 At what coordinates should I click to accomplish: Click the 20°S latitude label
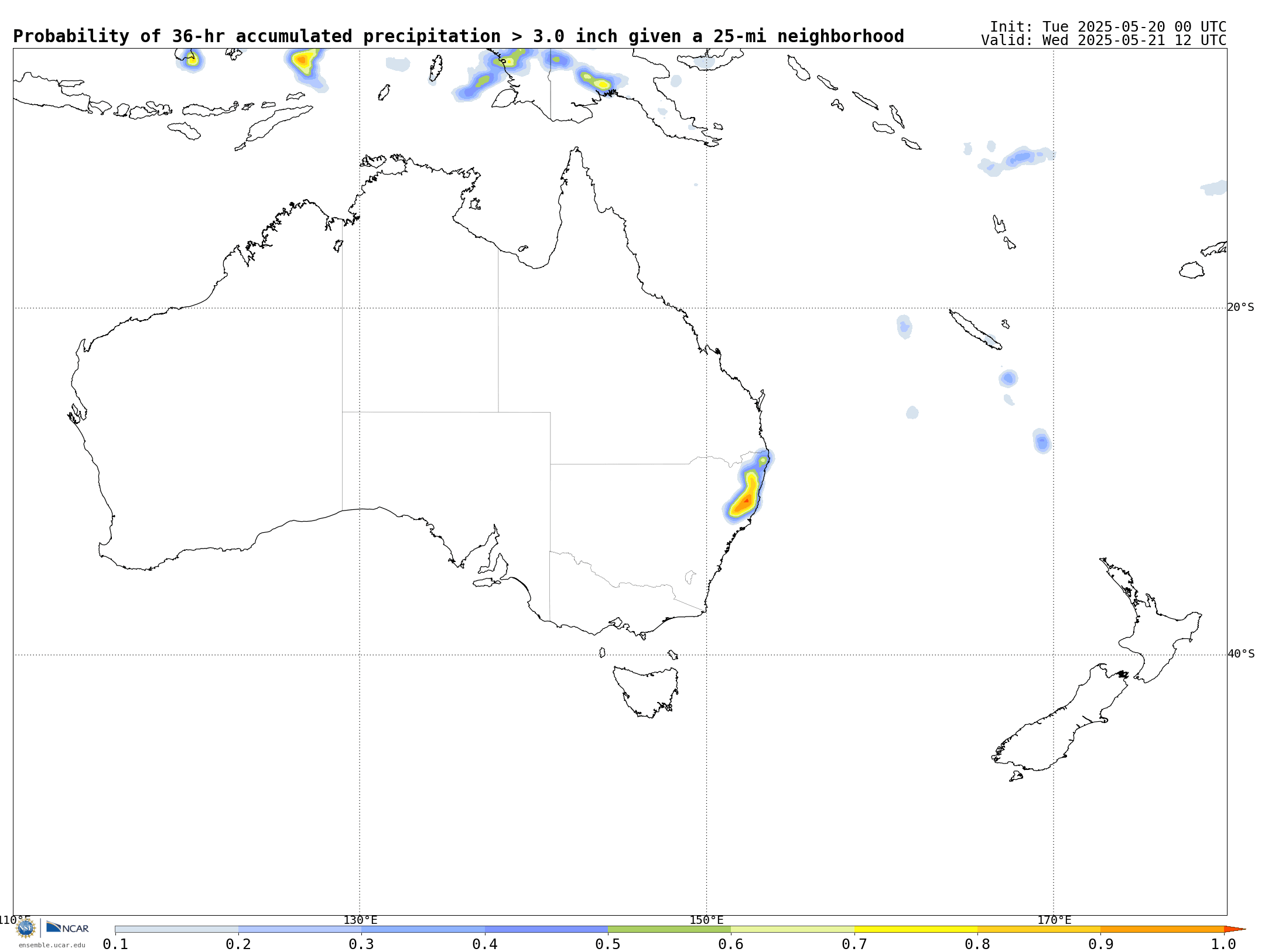click(x=1240, y=307)
